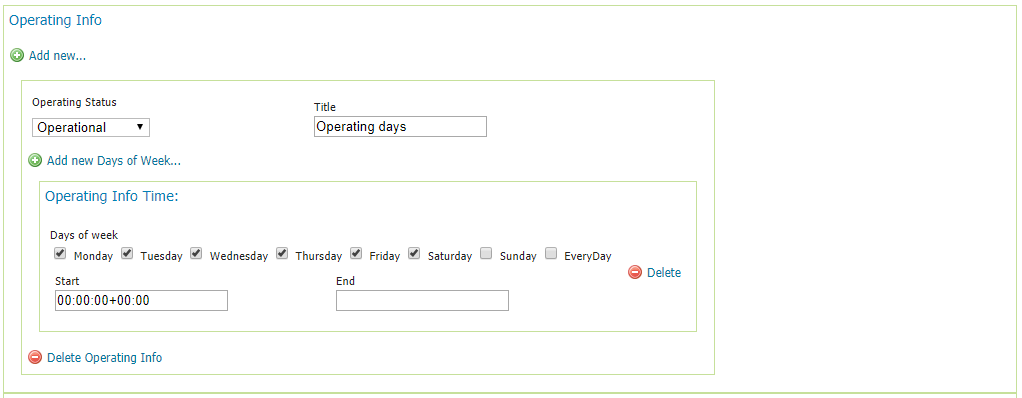Uncheck the Saturday checkbox

pos(415,253)
